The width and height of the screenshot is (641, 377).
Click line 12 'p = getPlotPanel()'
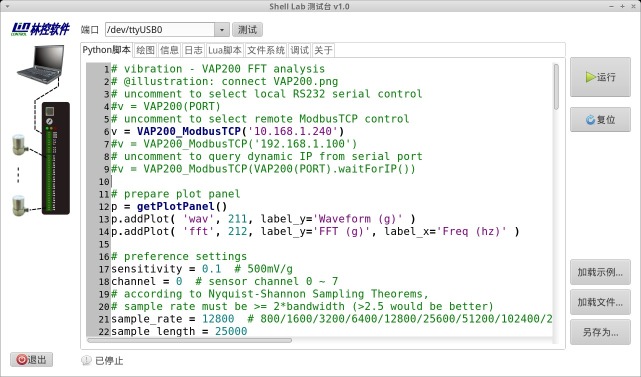tap(169, 206)
